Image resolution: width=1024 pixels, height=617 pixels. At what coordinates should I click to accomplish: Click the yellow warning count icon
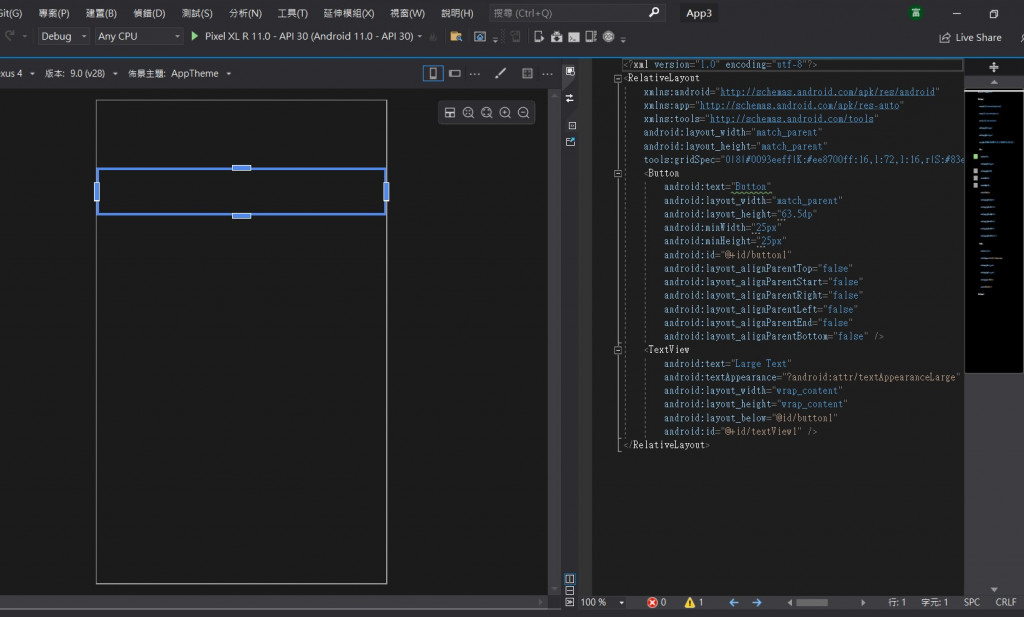coord(688,603)
